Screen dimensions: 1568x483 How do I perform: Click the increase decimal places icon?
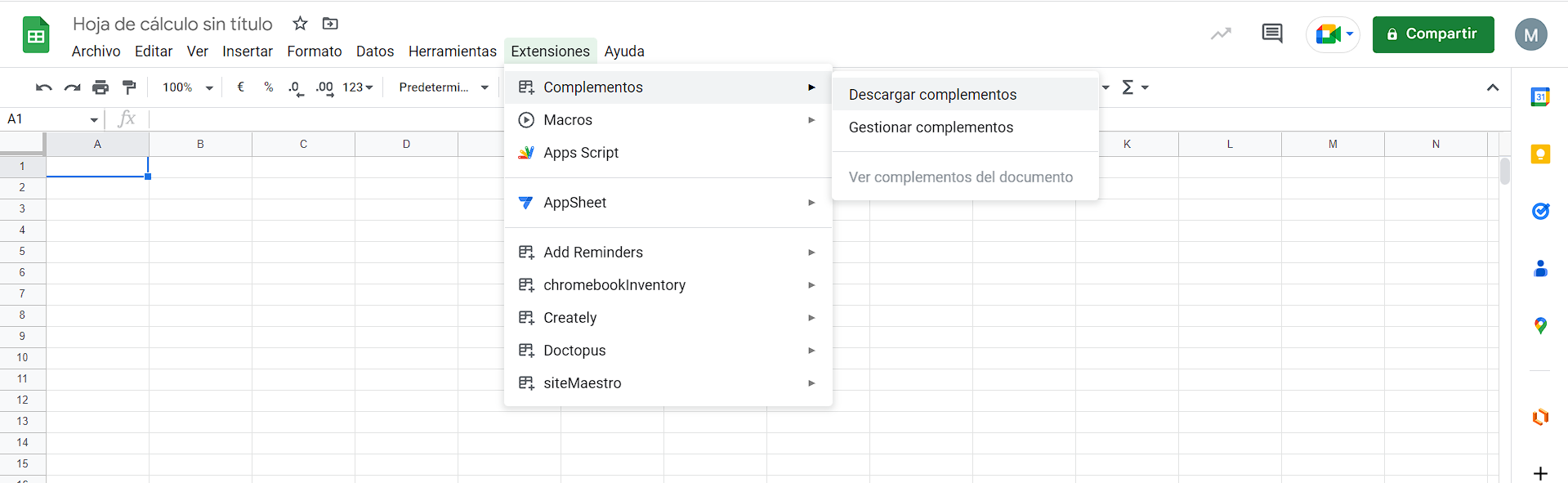[324, 88]
